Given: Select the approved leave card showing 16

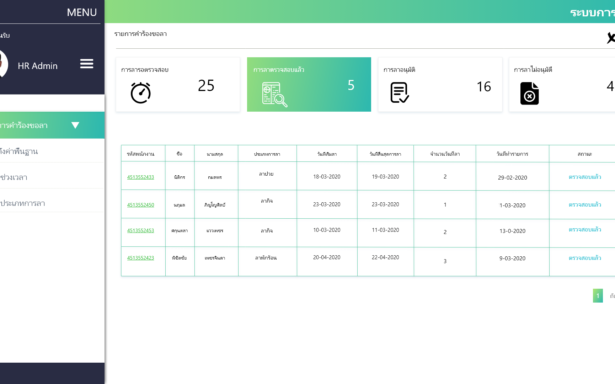Looking at the screenshot, I should [x=440, y=85].
